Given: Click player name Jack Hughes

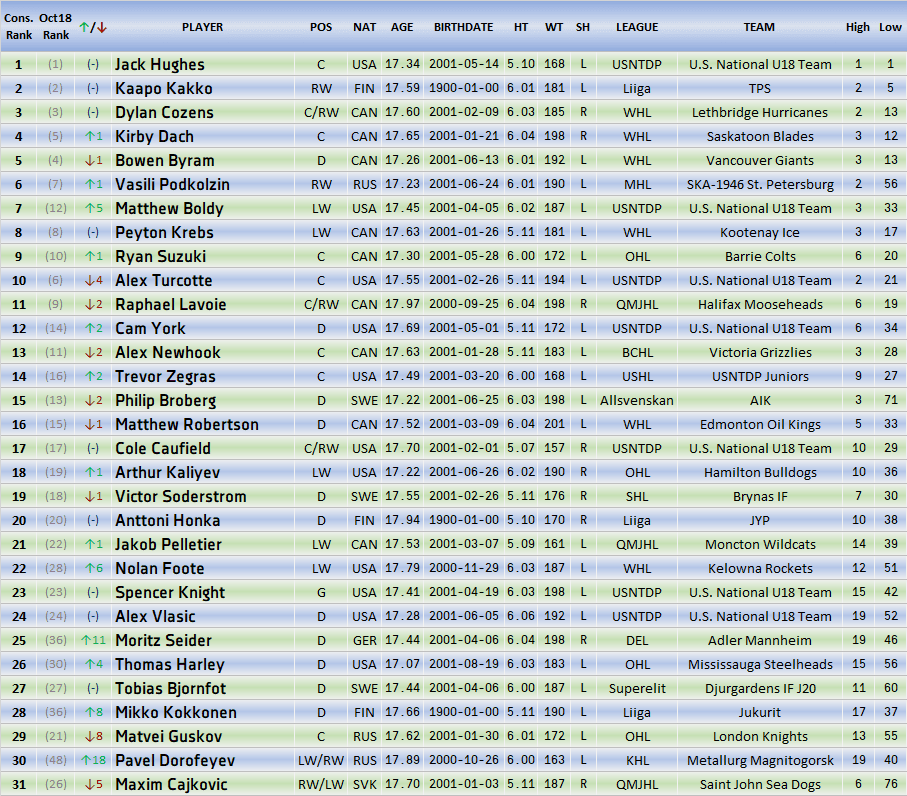Looking at the screenshot, I should point(160,64).
